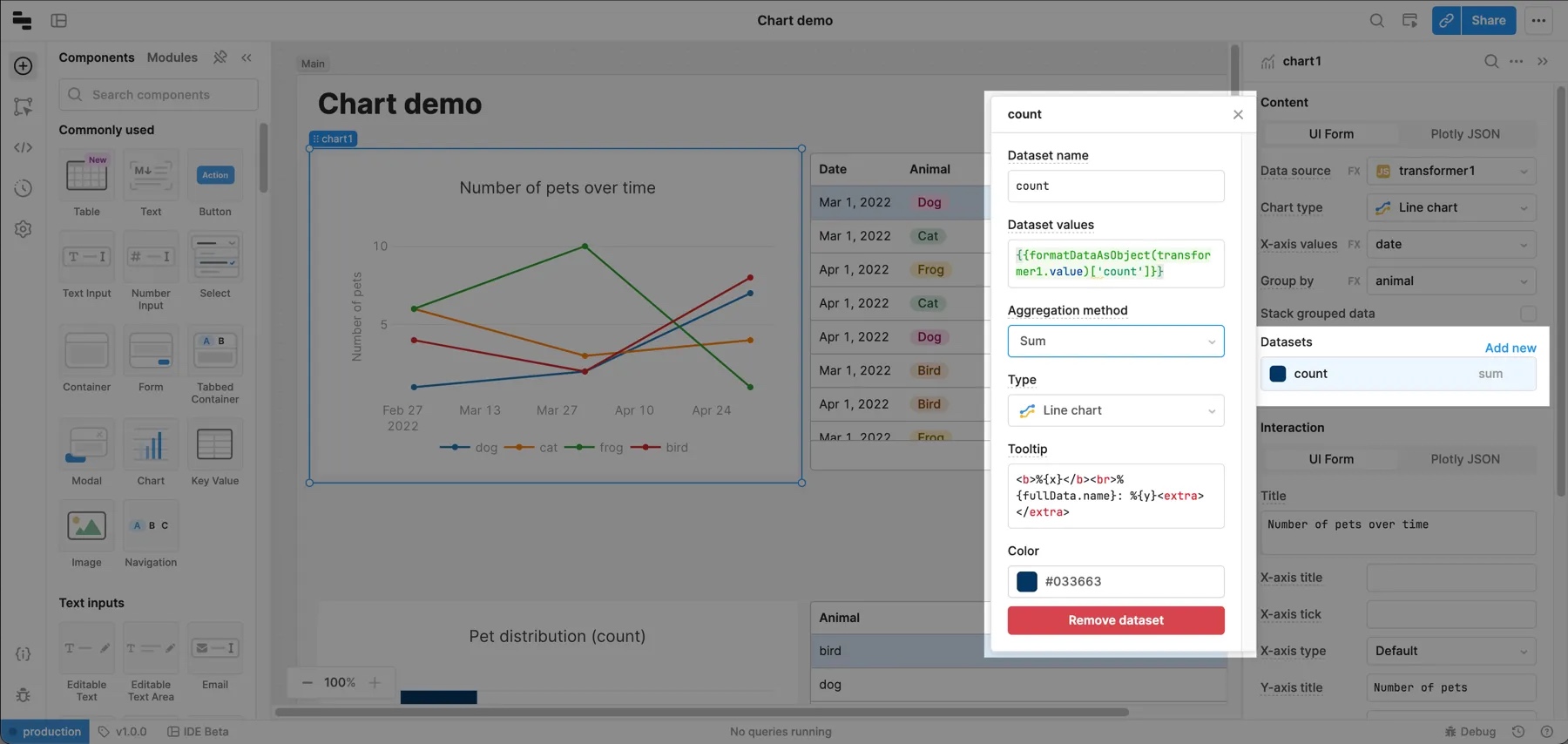Viewport: 1568px width, 744px height.
Task: Select Interaction Plotly JSON tab
Action: (1465, 459)
